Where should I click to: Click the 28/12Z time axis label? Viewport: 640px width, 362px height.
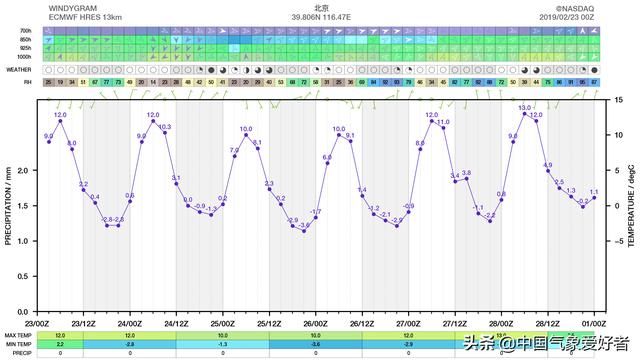click(548, 324)
